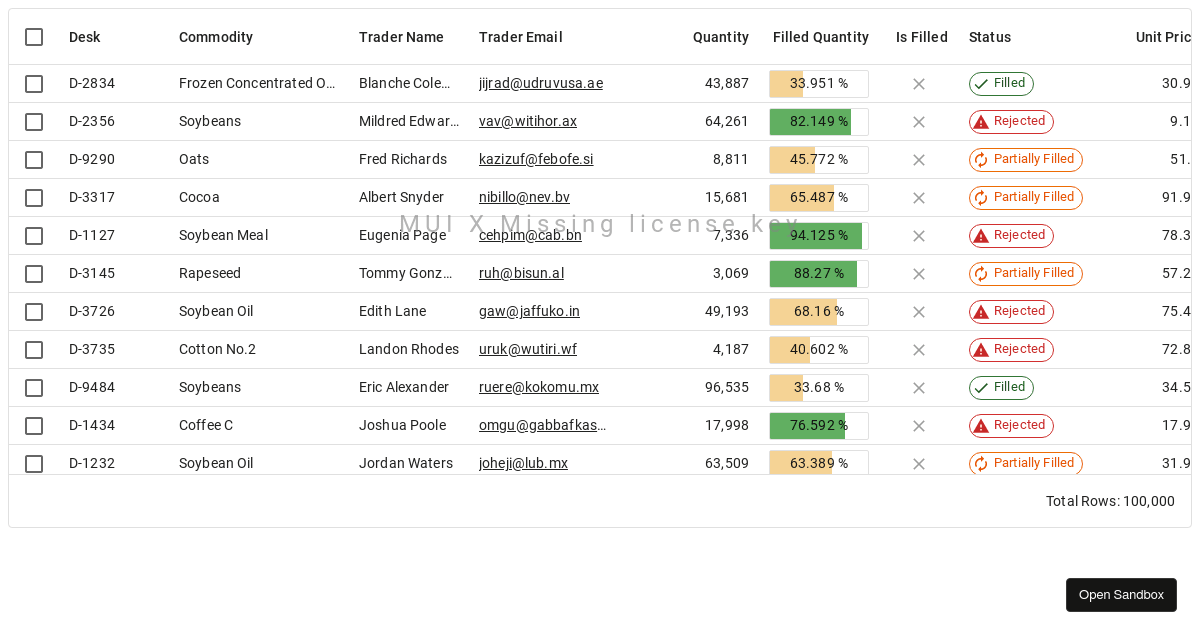Tick the checkbox for D-1434 Coffee C
This screenshot has width=1200, height=630.
pos(34,426)
